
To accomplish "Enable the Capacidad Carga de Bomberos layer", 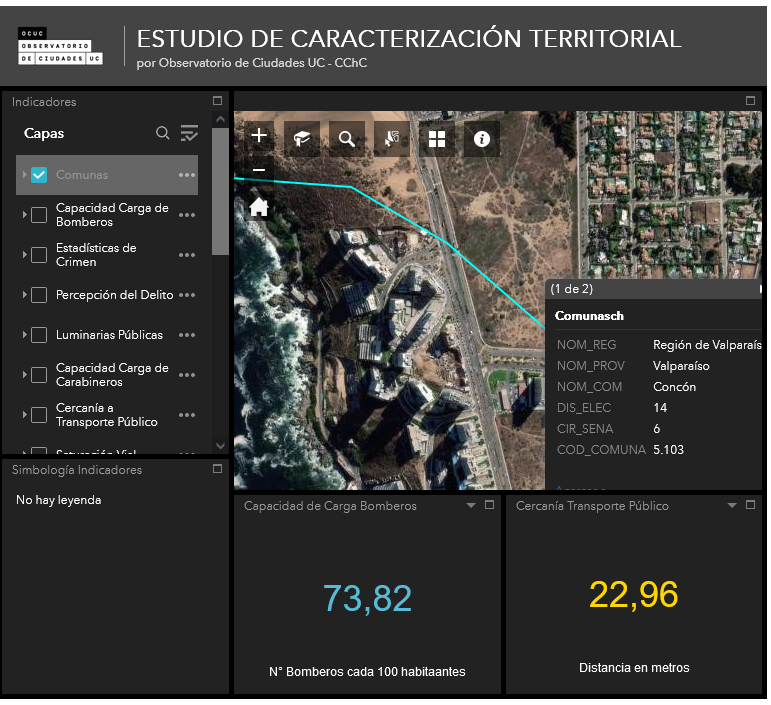I will (x=39, y=215).
